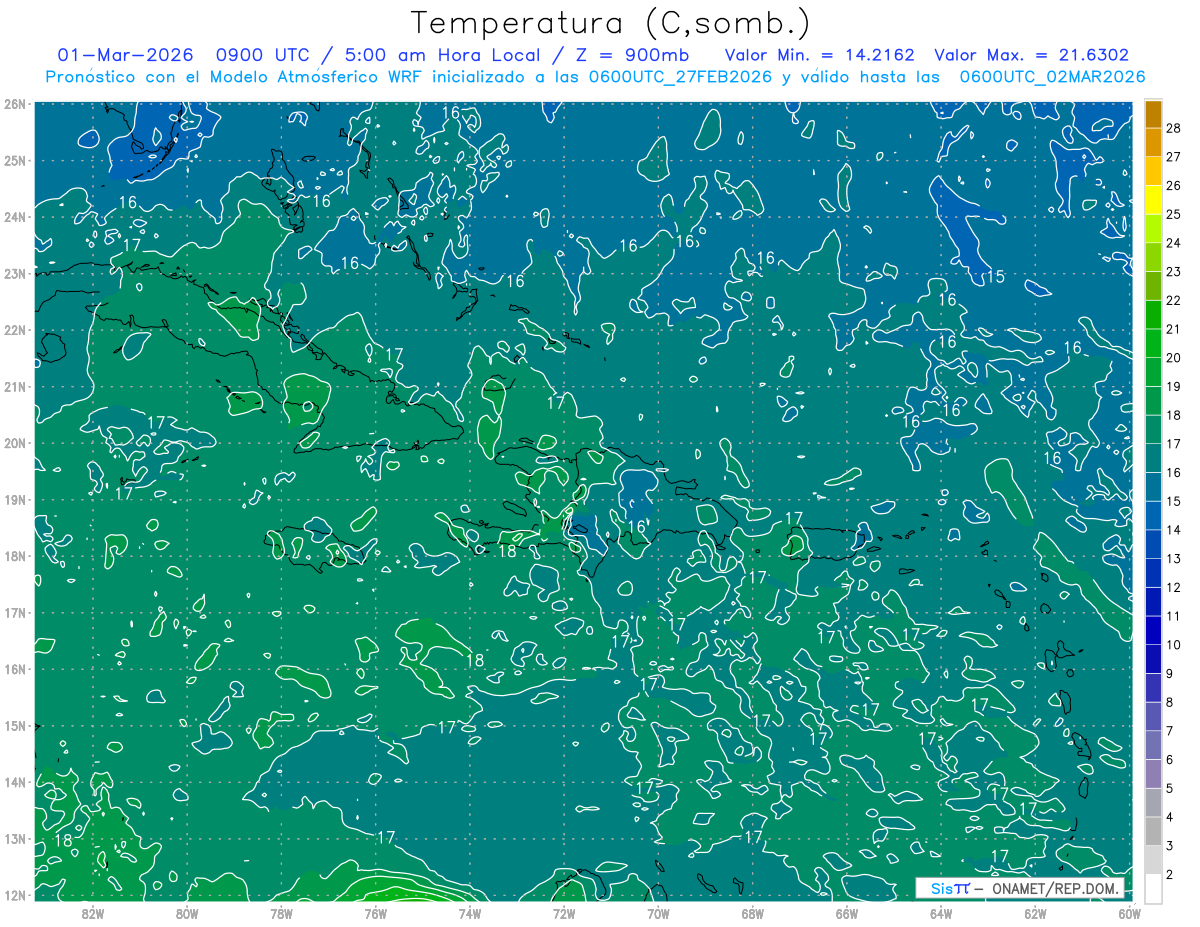Pick the lavender swatch between 5 and 6
The height and width of the screenshot is (927, 1200).
click(x=1153, y=774)
